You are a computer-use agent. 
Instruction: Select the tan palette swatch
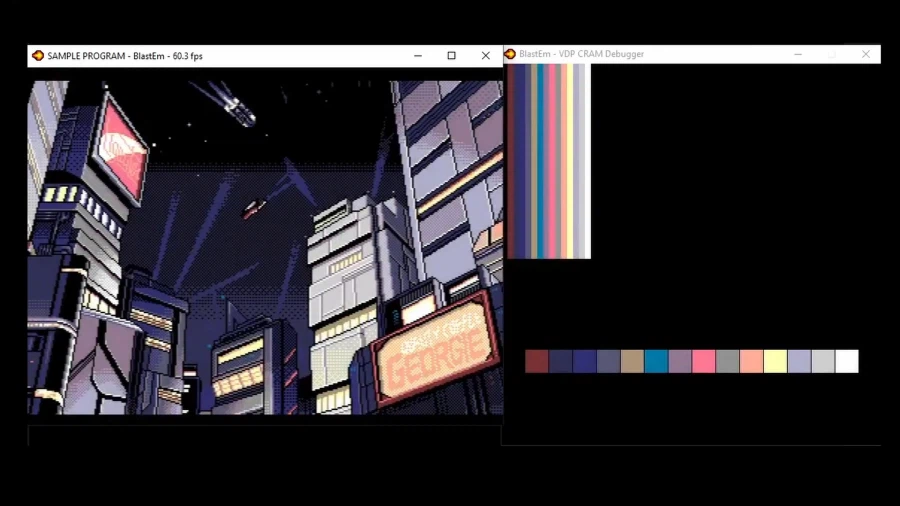632,361
